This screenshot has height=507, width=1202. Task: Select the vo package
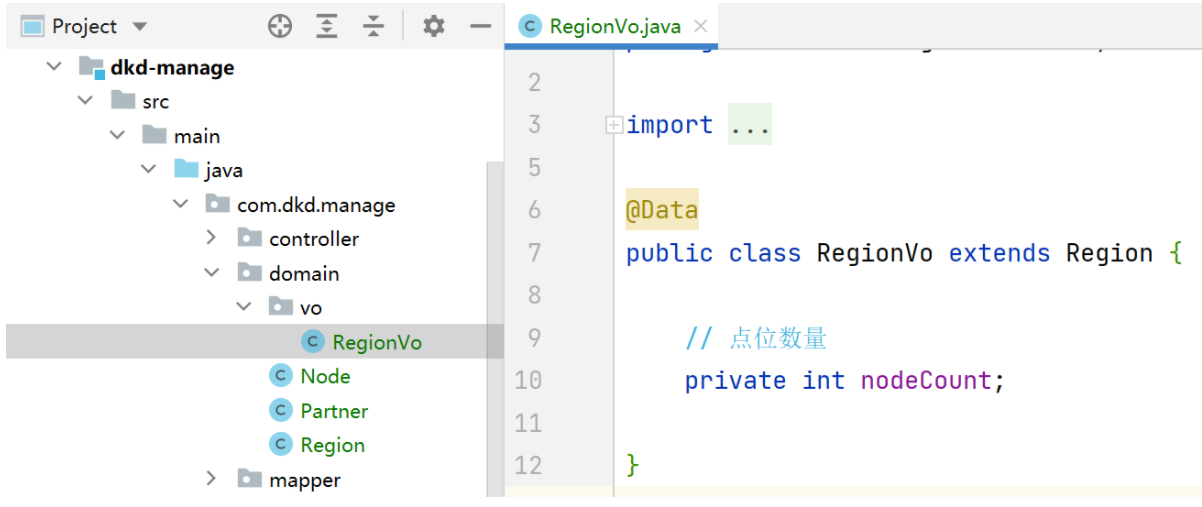click(311, 308)
